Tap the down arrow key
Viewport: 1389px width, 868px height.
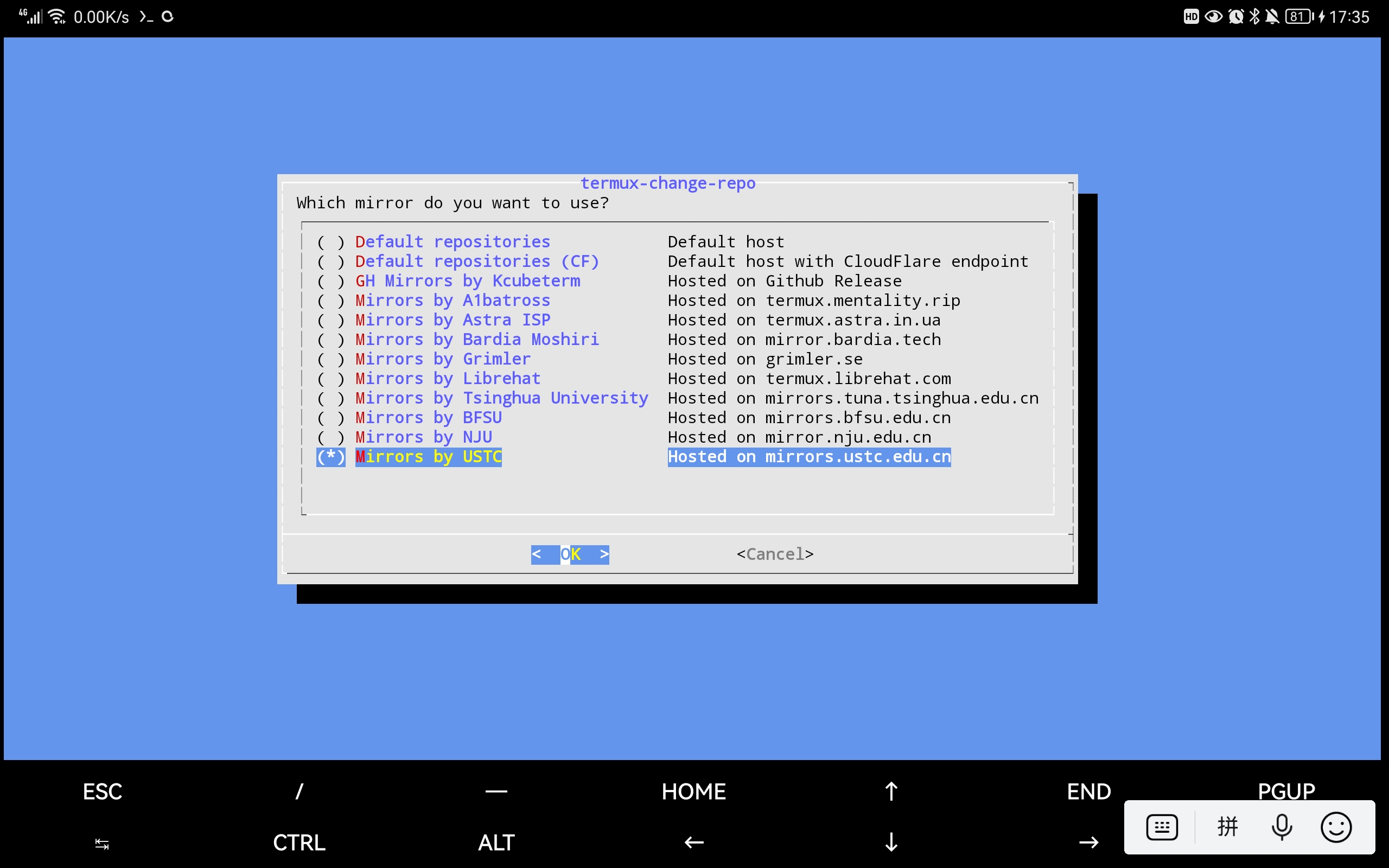coord(891,842)
